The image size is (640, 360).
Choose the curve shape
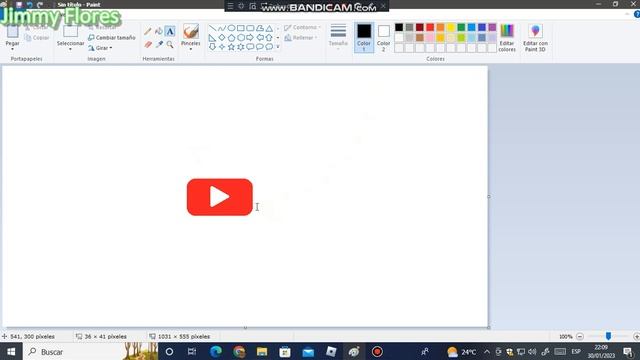(x=222, y=28)
